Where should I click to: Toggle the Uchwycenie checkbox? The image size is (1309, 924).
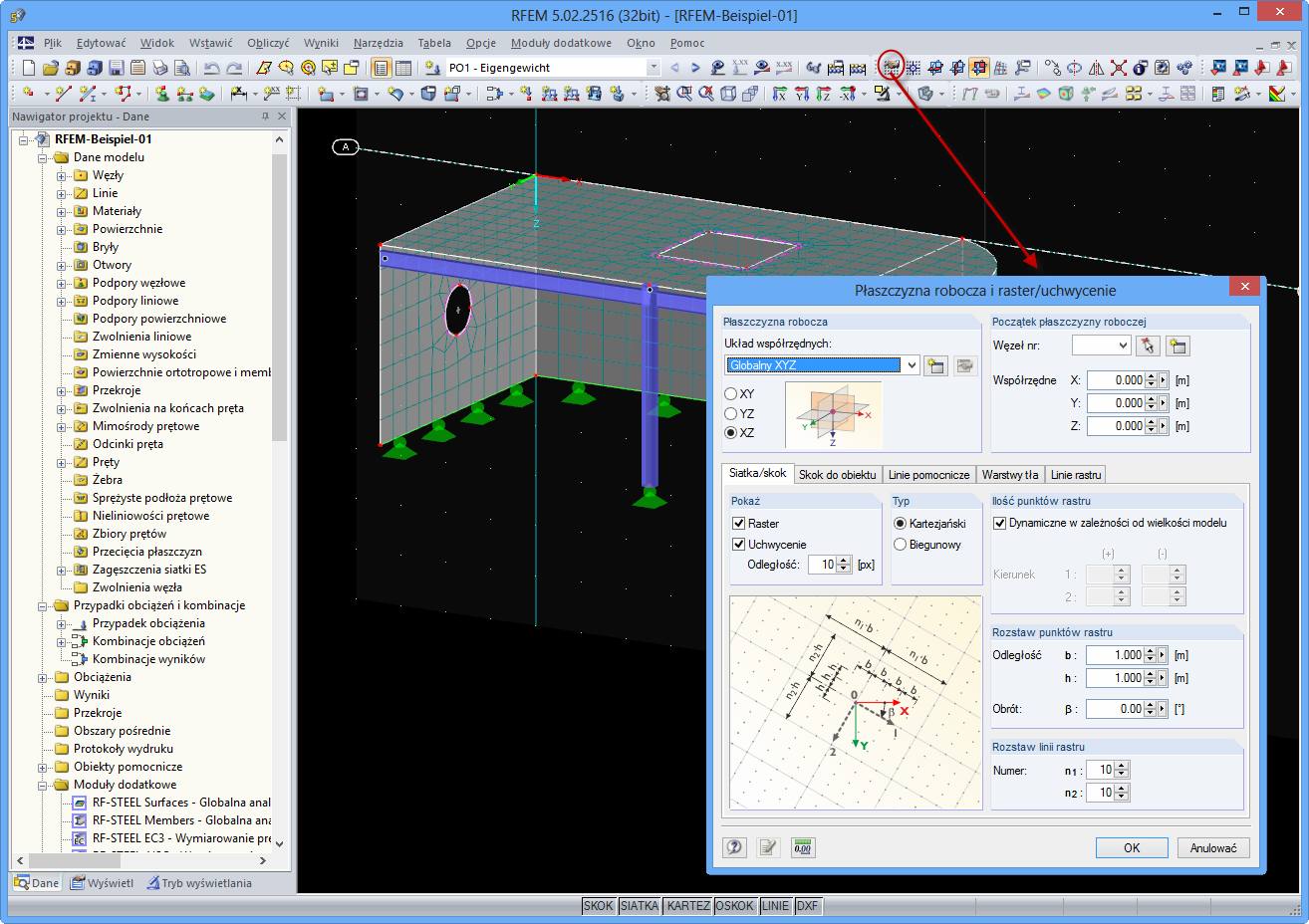(738, 545)
